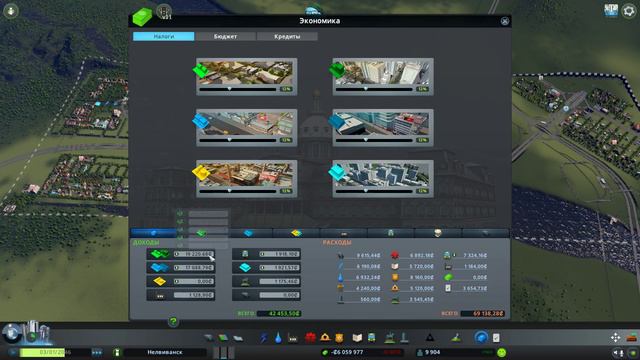
Task: Switch to the Налоги tab
Action: (164, 36)
